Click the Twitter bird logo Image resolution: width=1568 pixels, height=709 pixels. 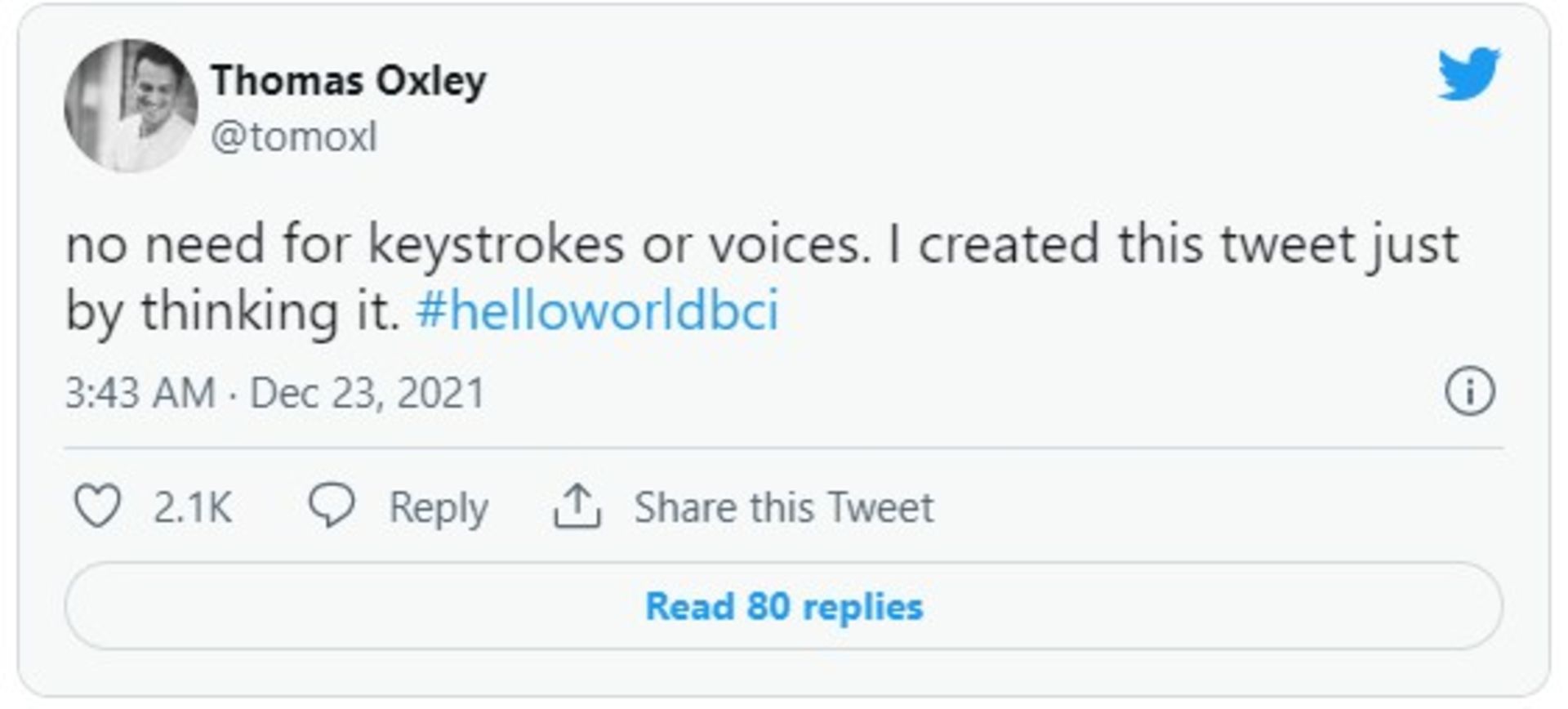[x=1468, y=74]
